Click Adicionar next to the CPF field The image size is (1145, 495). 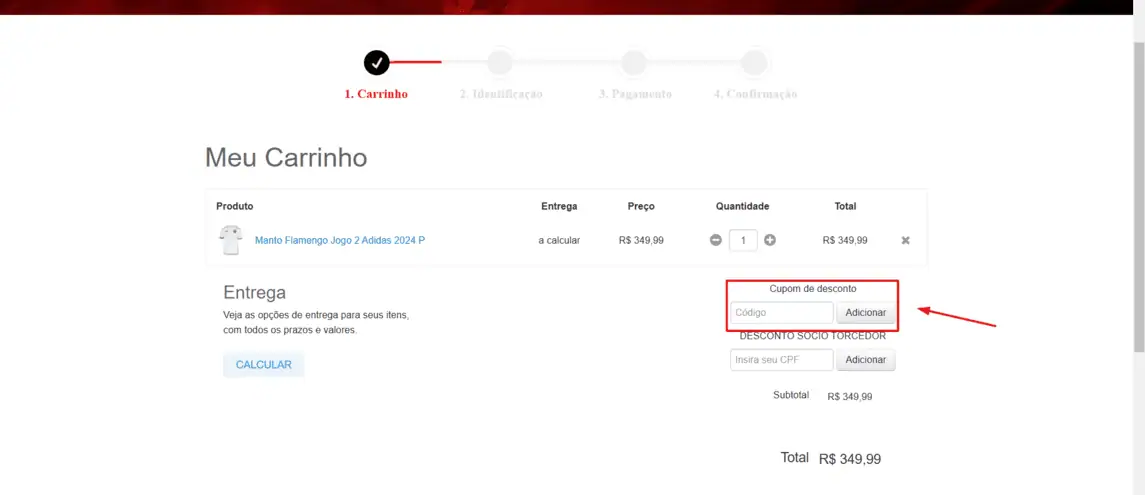(x=865, y=360)
